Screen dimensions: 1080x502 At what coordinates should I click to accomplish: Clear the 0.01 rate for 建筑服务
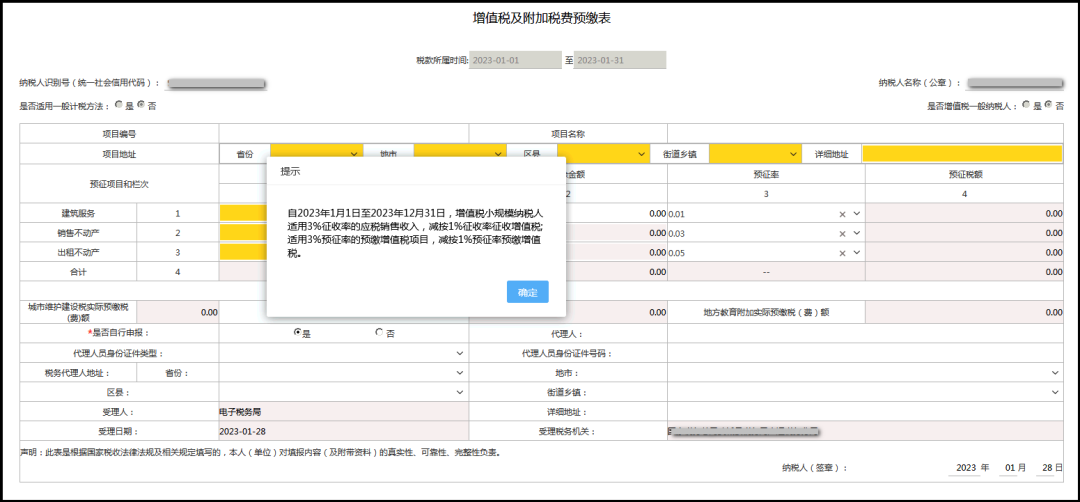point(842,214)
